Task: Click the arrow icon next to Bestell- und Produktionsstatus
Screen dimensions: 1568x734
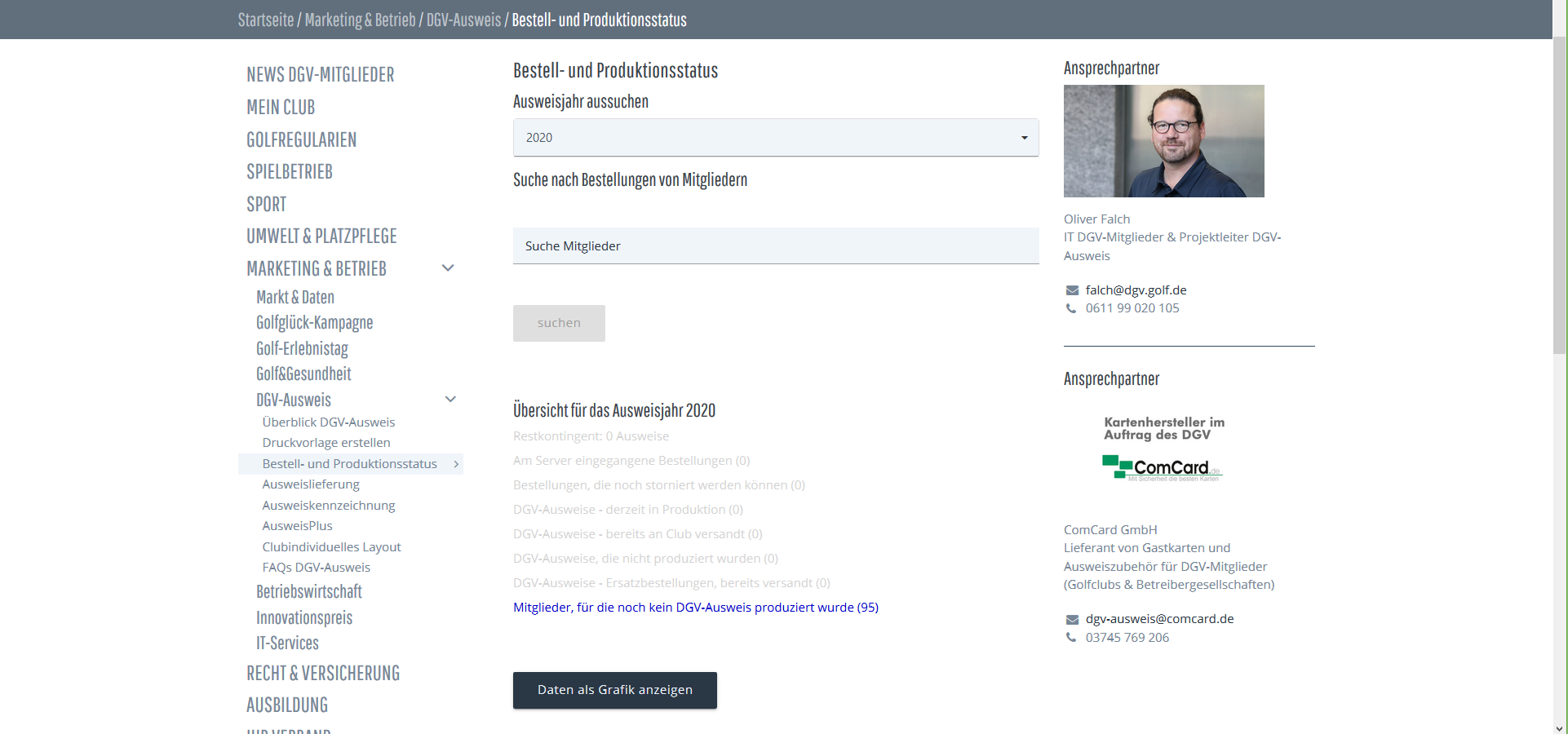Action: click(x=456, y=464)
